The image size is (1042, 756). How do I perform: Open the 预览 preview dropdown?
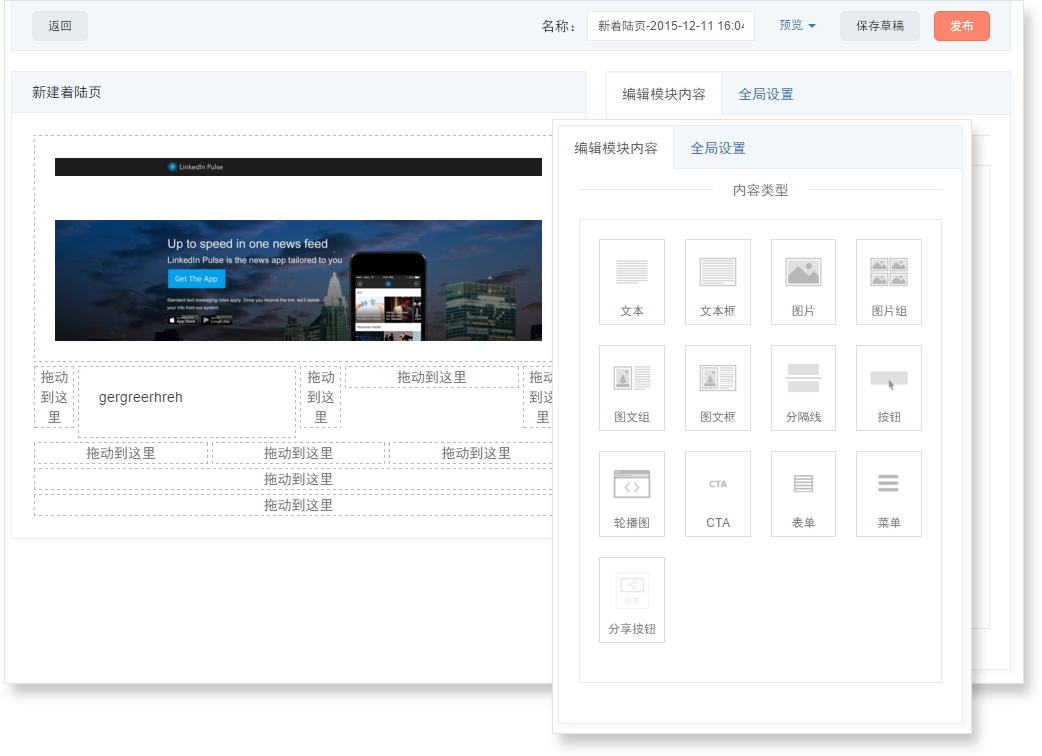pyautogui.click(x=797, y=26)
